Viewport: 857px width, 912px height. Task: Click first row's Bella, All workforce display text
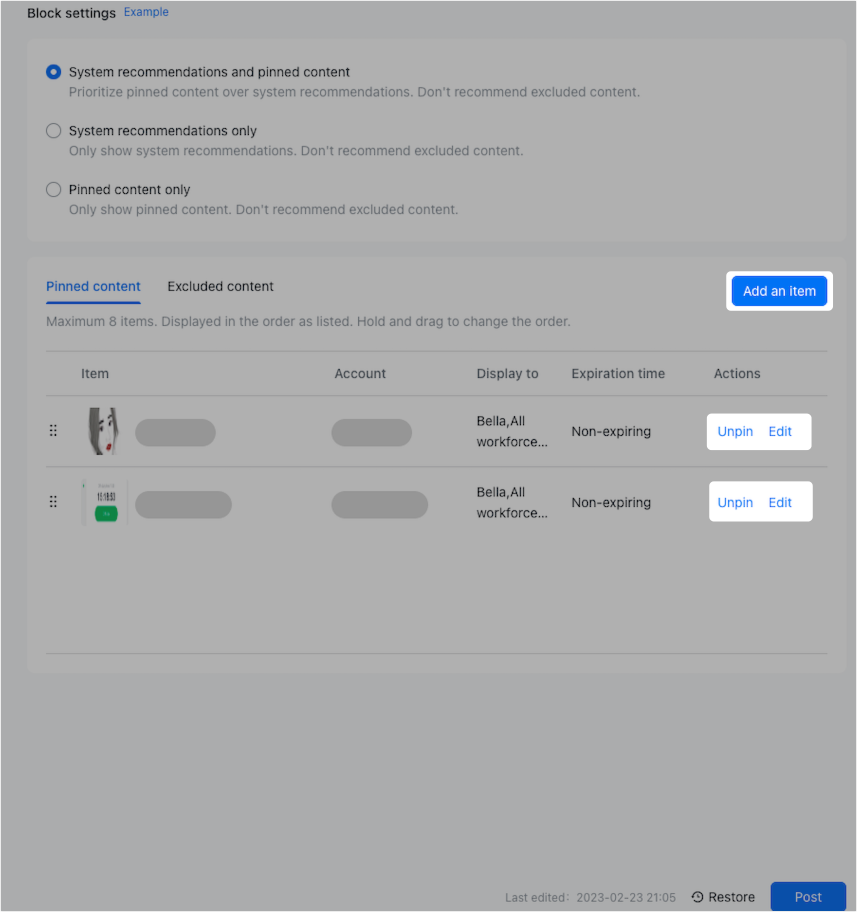(x=512, y=432)
